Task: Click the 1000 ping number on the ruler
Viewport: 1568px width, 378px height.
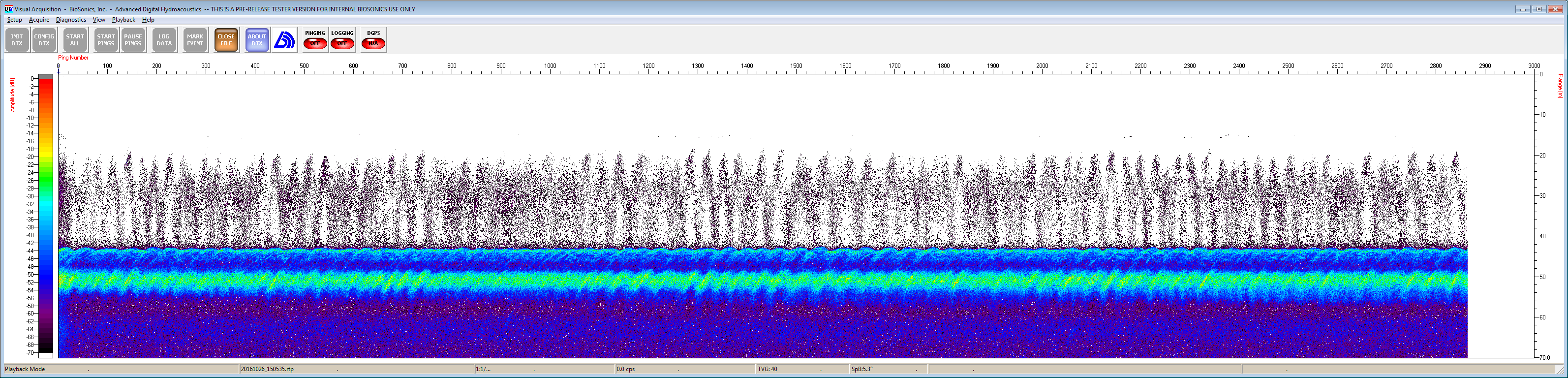Action: (x=550, y=66)
